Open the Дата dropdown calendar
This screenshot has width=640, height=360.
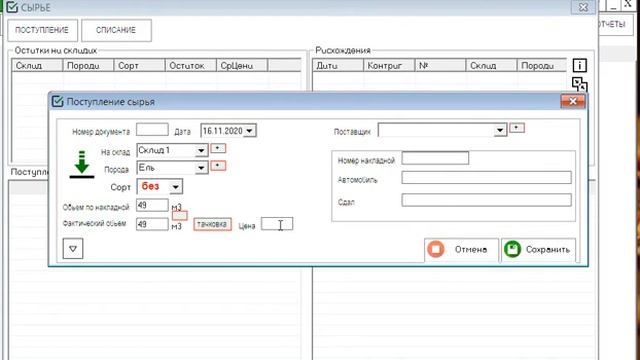(x=250, y=131)
